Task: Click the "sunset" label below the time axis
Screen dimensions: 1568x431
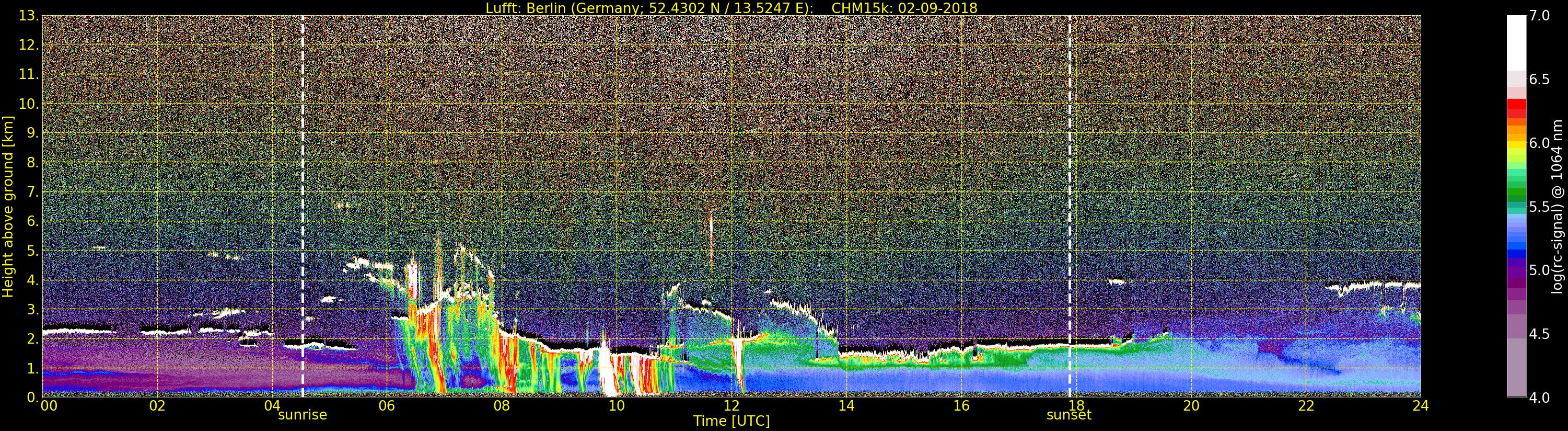Action: click(x=1069, y=415)
